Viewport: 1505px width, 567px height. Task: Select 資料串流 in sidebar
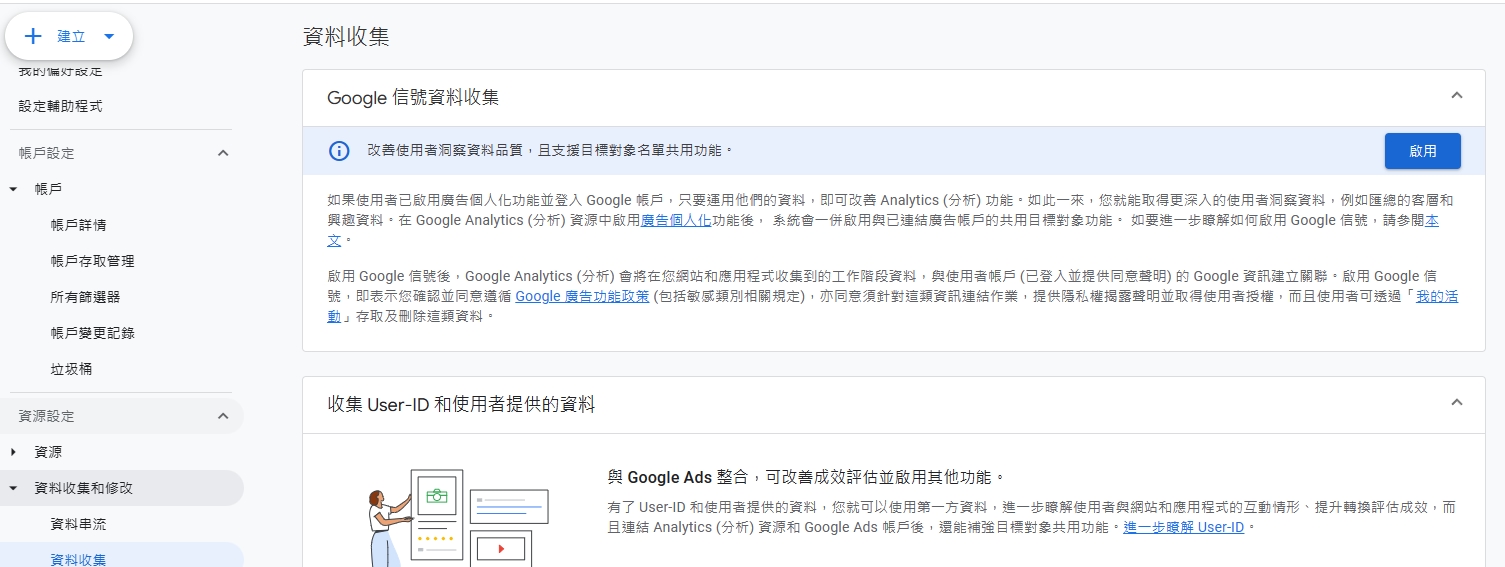pos(78,524)
